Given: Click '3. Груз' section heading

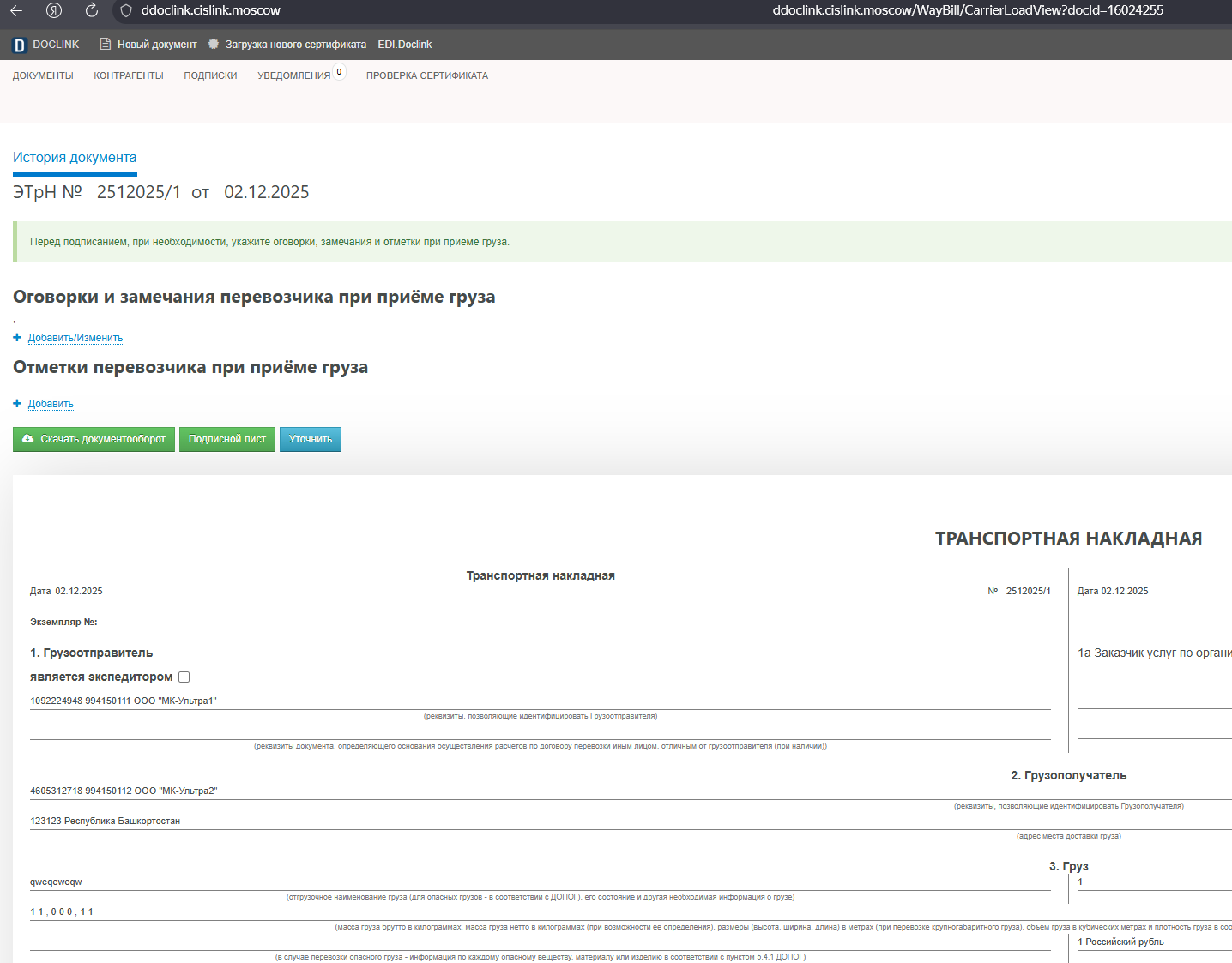Looking at the screenshot, I should (x=1068, y=866).
